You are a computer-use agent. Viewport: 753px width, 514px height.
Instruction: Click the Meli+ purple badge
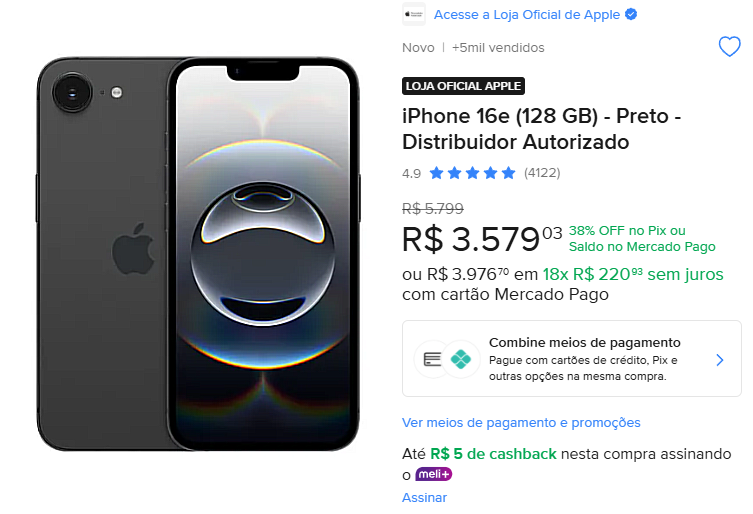[433, 474]
